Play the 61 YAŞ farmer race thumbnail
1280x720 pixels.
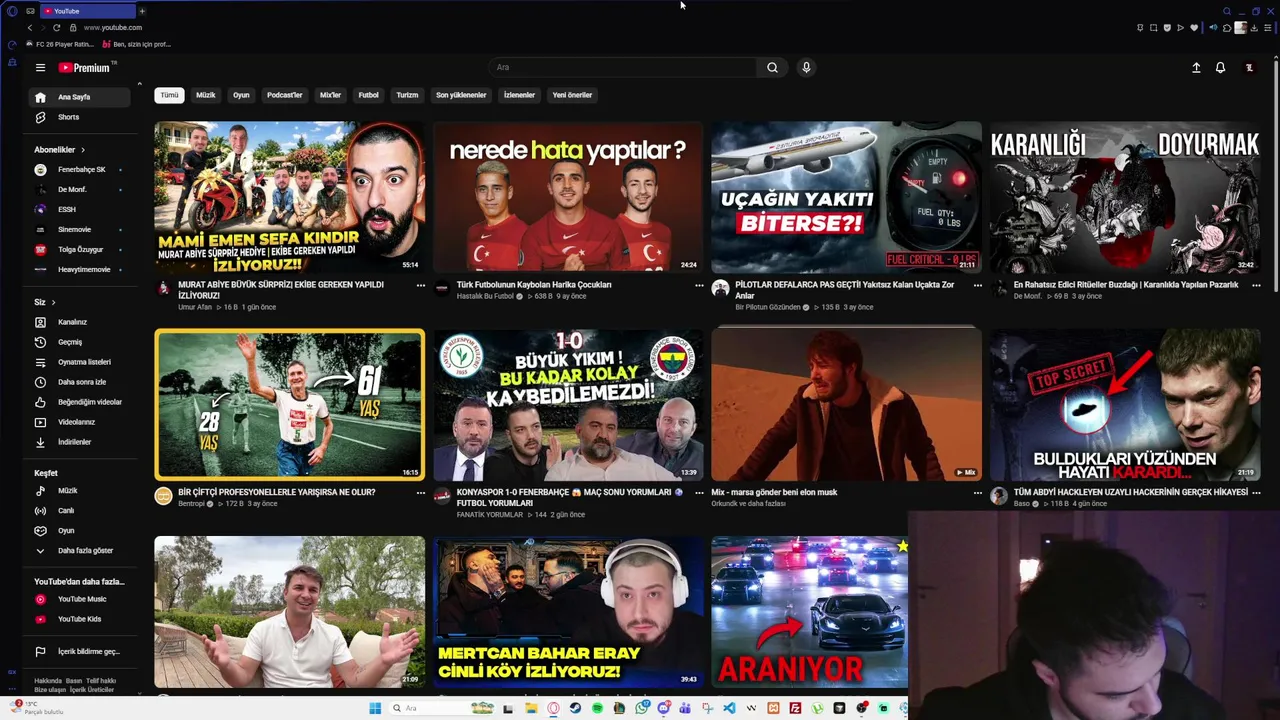click(290, 404)
